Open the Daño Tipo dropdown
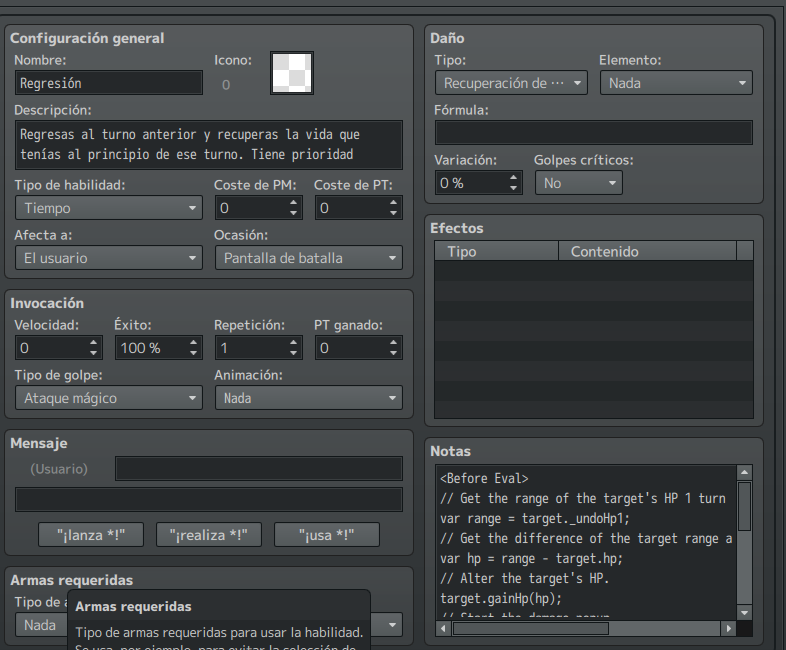Viewport: 786px width, 650px height. pos(511,83)
